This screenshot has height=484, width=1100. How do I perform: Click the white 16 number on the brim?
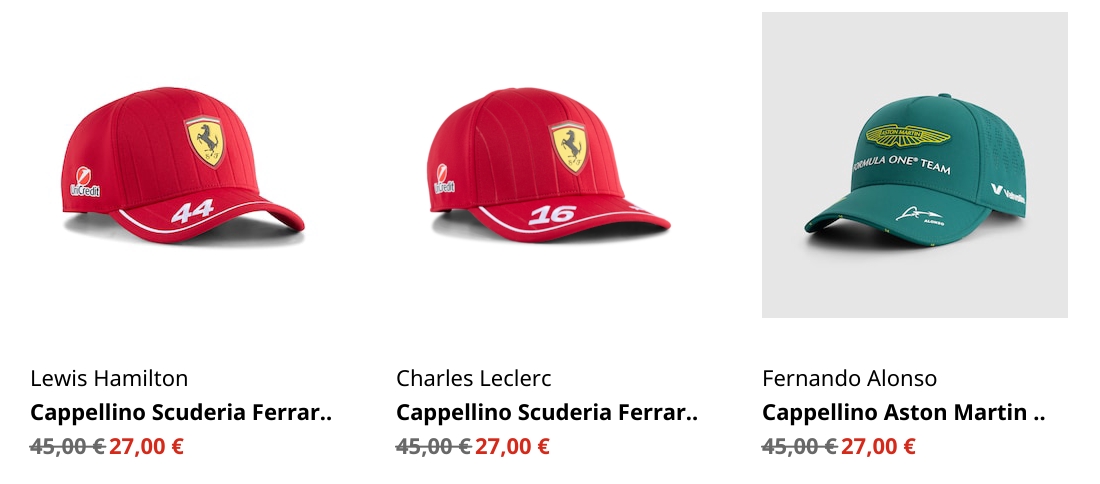point(552,215)
